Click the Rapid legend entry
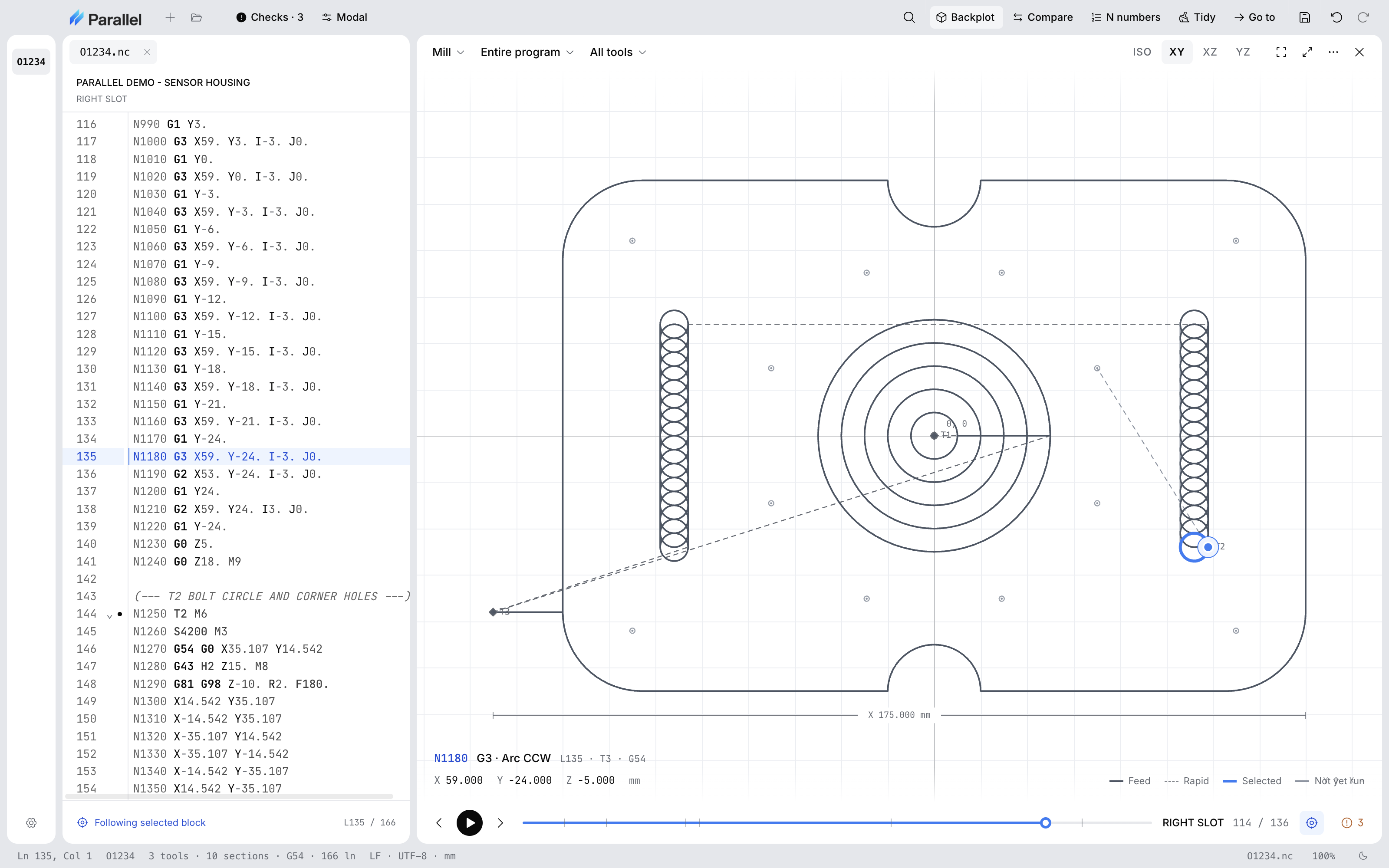This screenshot has height=868, width=1389. (x=1186, y=781)
